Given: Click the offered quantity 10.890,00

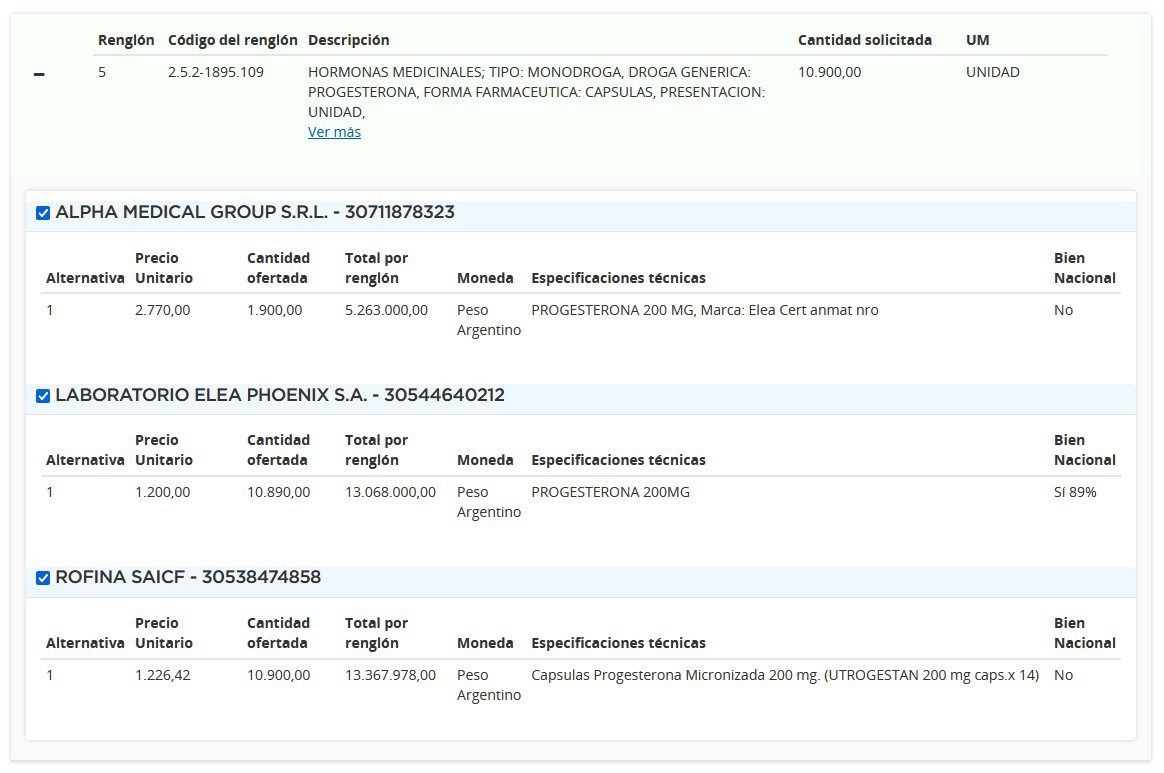Looking at the screenshot, I should tap(278, 492).
